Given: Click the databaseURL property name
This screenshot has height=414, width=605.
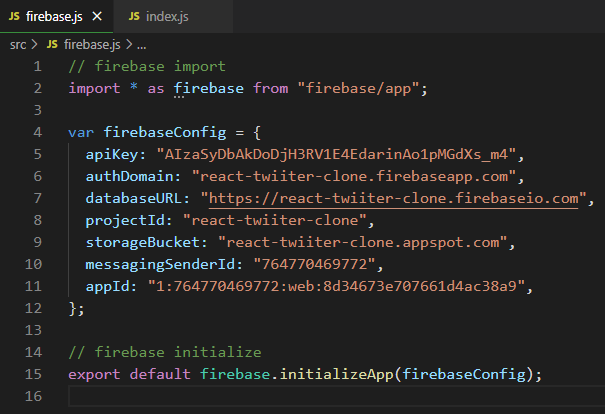Looking at the screenshot, I should 134,198.
